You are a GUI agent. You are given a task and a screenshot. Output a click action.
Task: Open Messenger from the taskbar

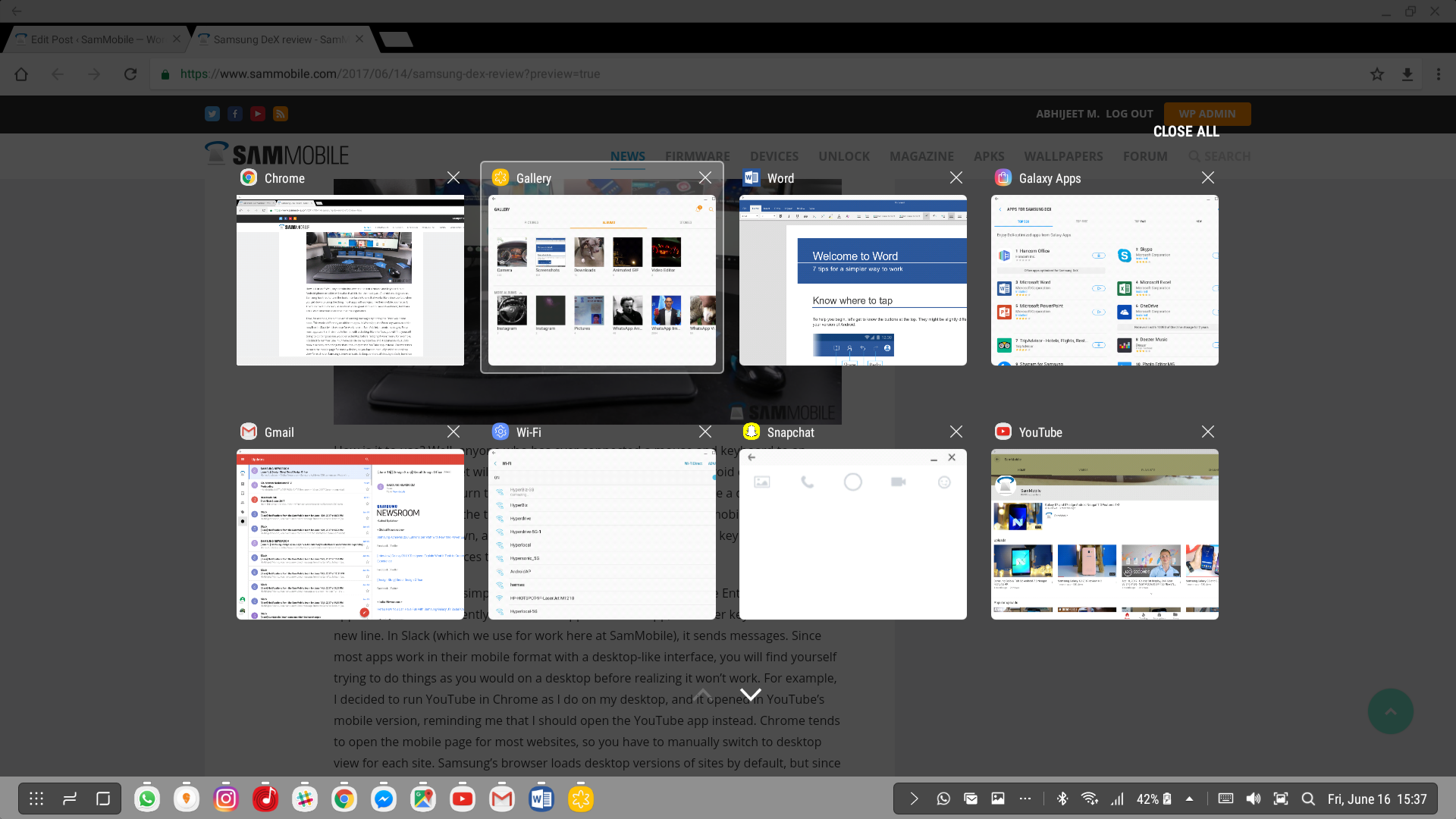pyautogui.click(x=384, y=799)
